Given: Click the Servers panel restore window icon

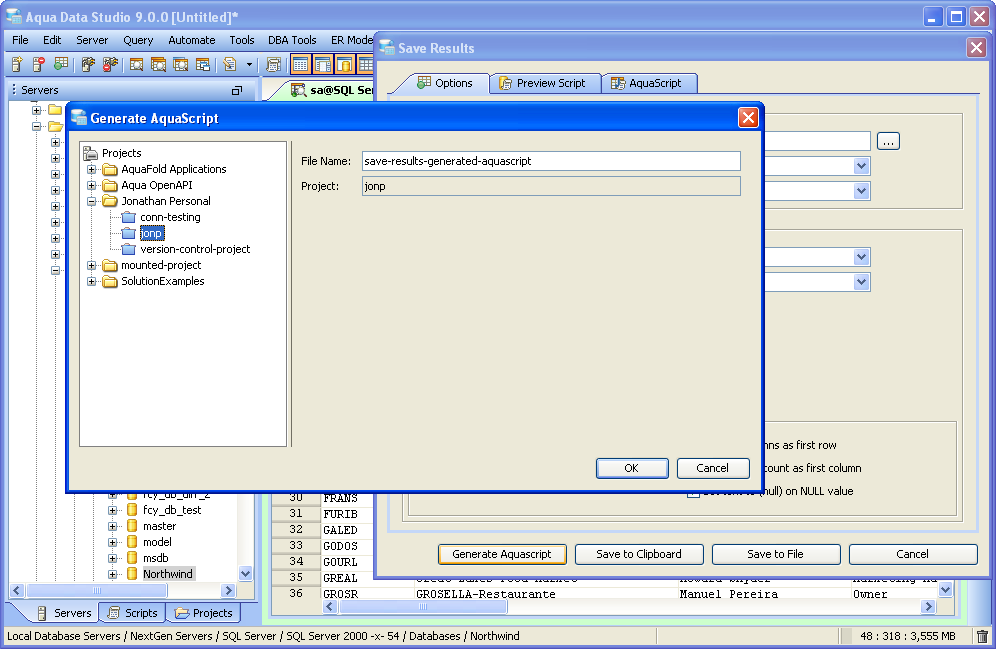Looking at the screenshot, I should click(x=237, y=90).
